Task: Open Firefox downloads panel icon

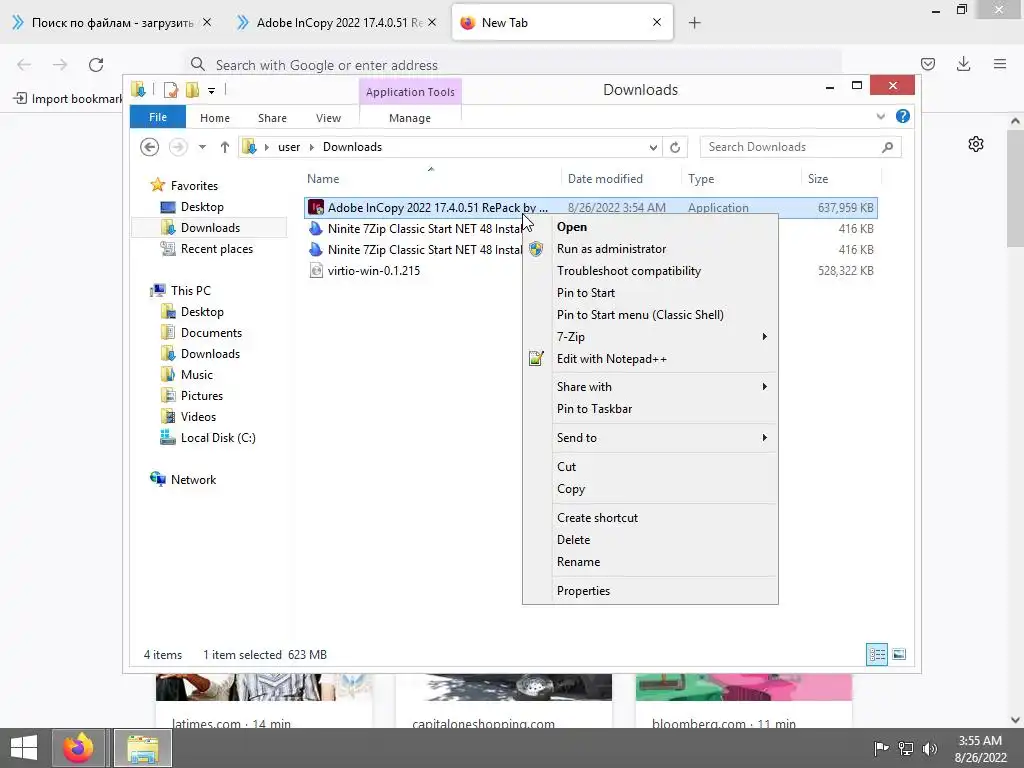Action: (x=963, y=64)
